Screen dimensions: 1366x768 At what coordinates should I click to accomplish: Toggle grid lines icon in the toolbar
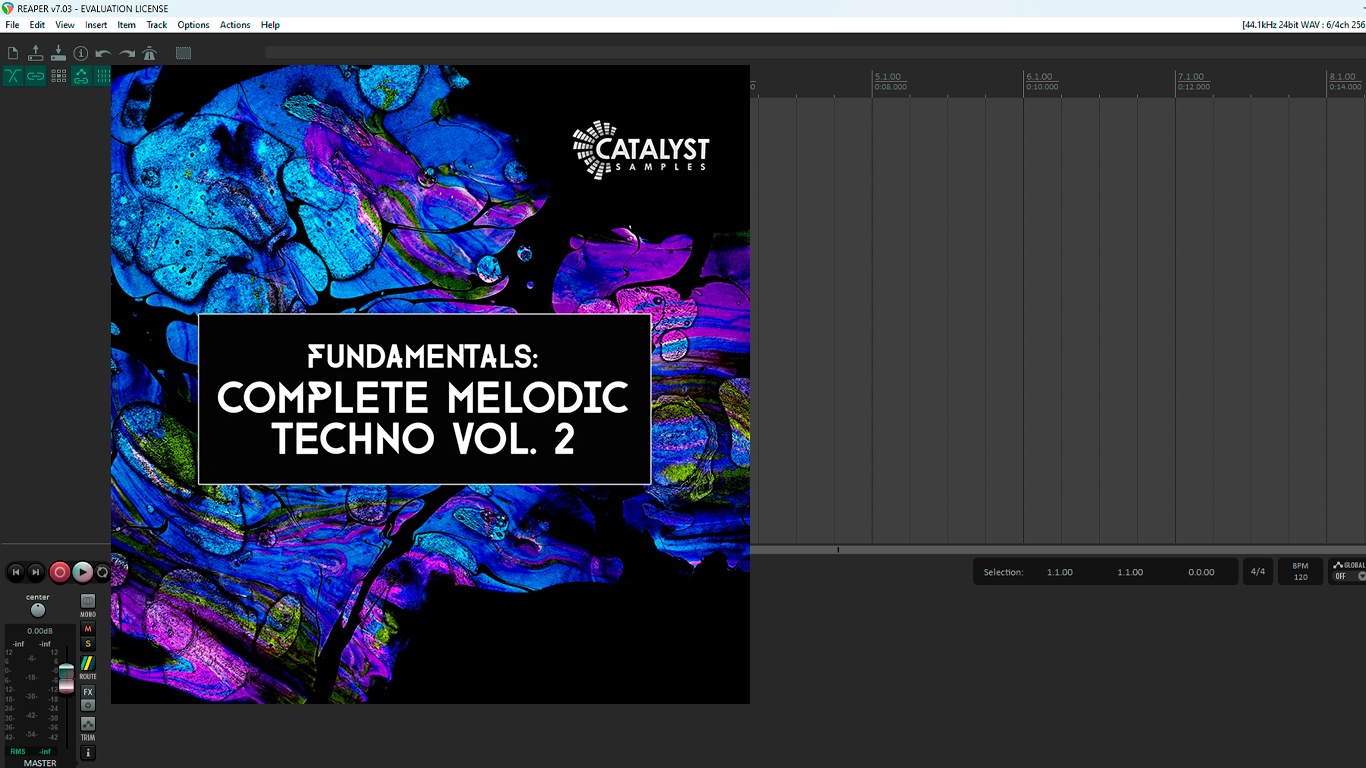pos(103,76)
